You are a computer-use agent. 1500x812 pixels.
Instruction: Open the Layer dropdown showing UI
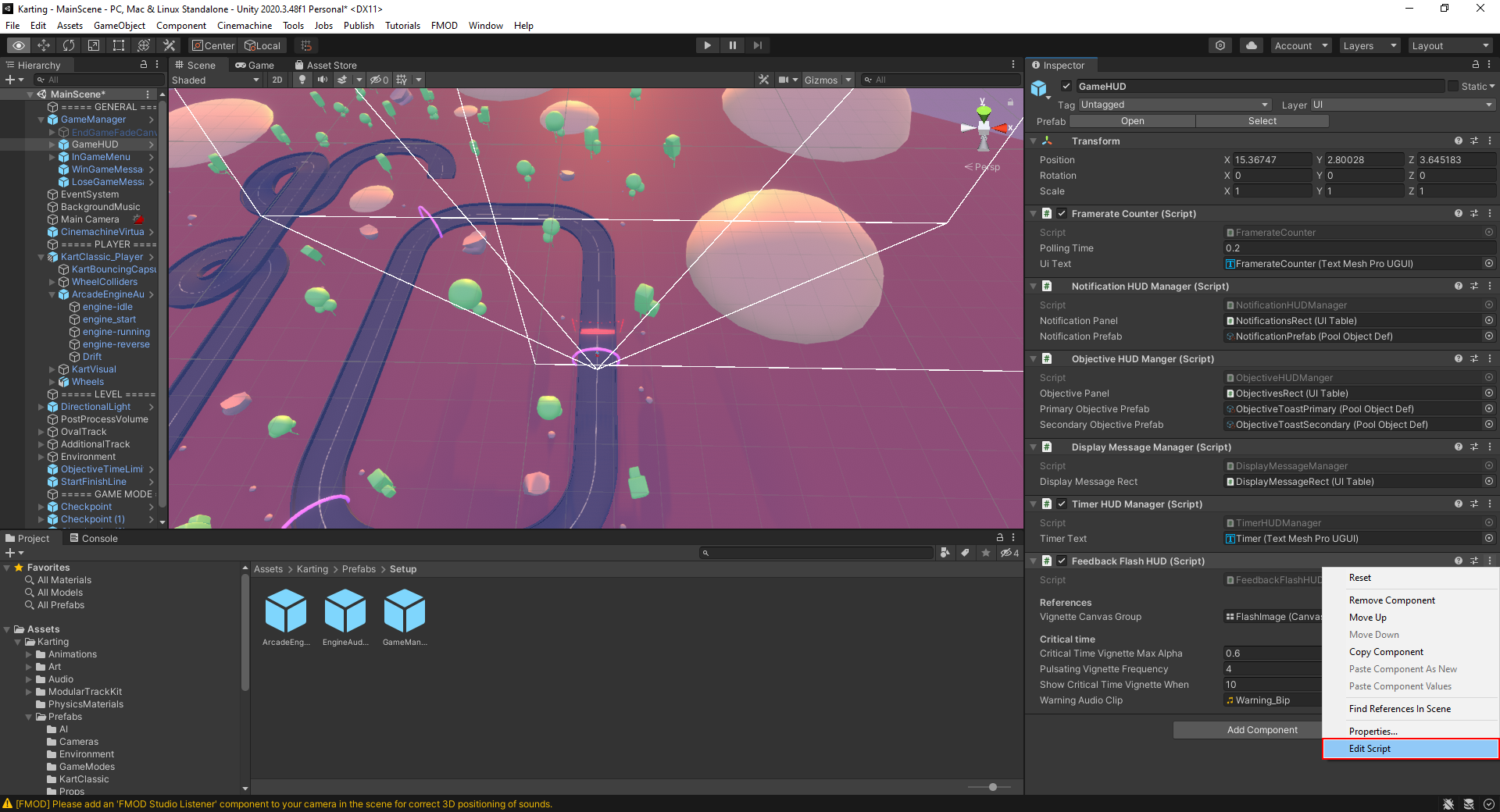[x=1402, y=105]
